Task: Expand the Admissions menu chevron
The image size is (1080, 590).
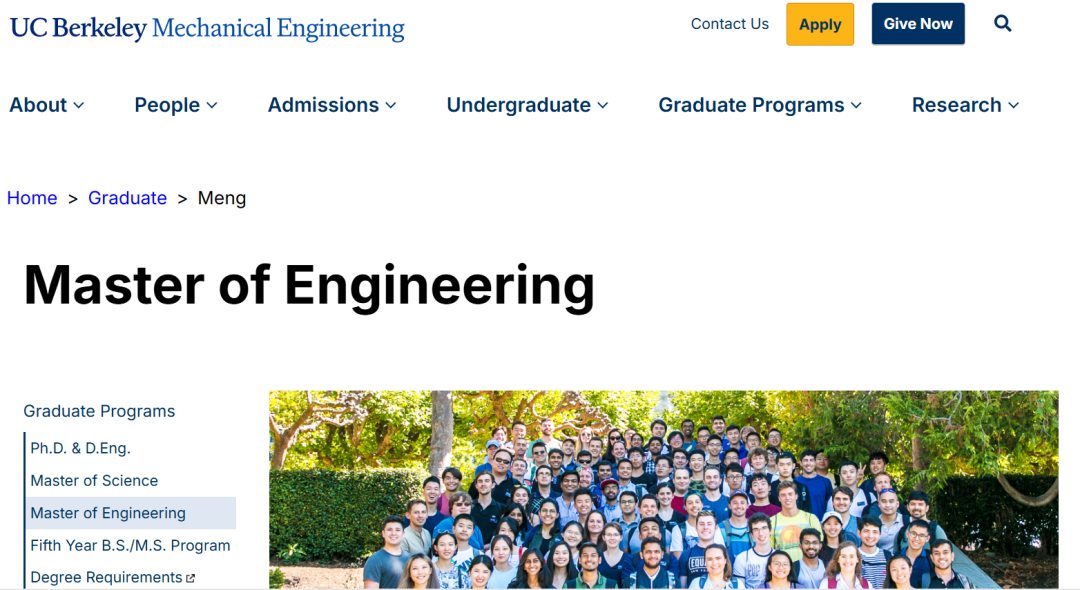Action: [x=391, y=105]
